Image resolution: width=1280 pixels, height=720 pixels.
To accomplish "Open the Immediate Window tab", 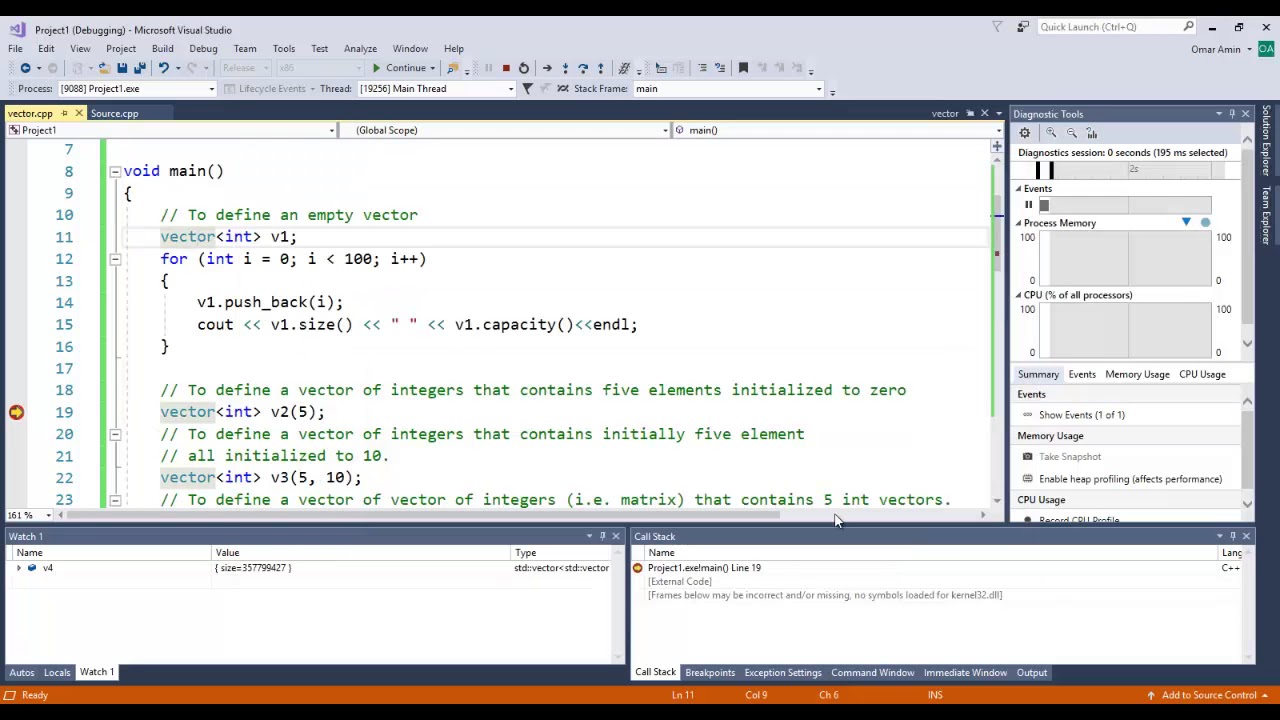I will tap(965, 673).
